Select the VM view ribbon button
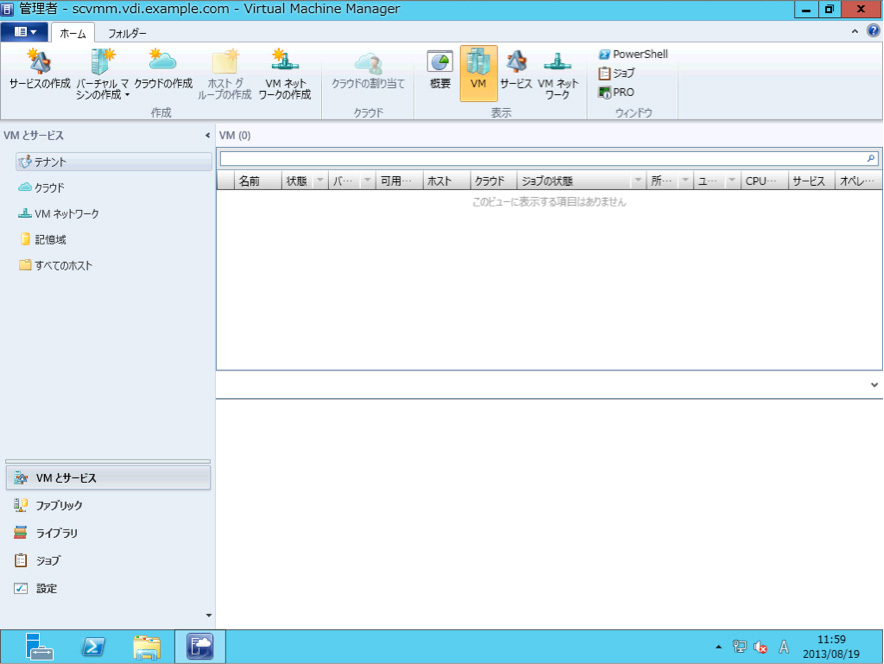The width and height of the screenshot is (884, 664). pyautogui.click(x=478, y=73)
